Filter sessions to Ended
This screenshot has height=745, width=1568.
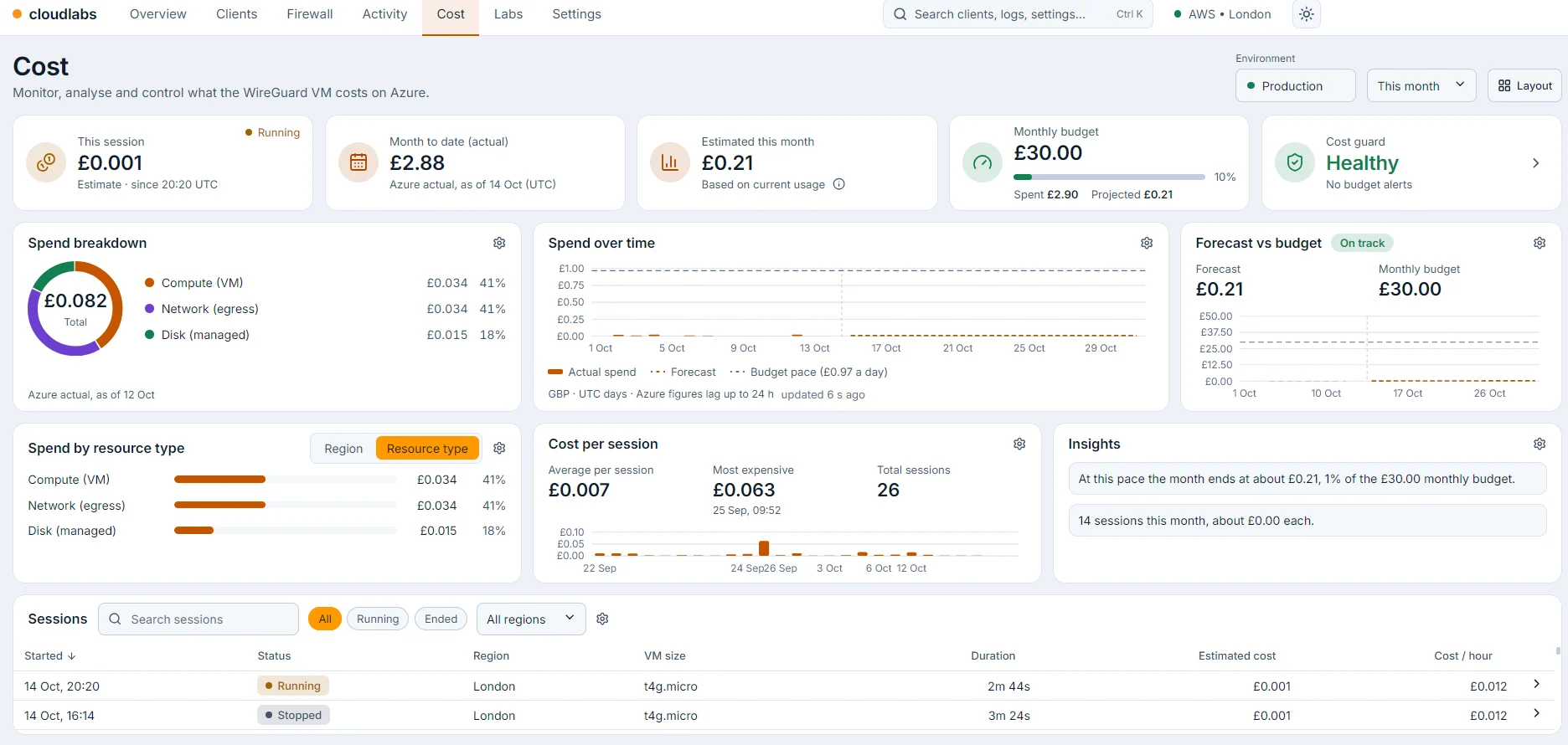pyautogui.click(x=441, y=619)
